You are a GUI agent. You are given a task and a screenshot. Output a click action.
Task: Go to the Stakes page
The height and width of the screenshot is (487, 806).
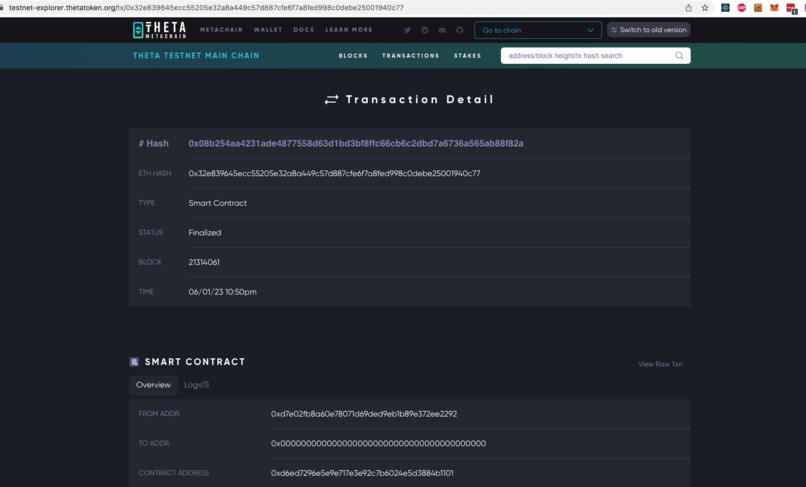pyautogui.click(x=467, y=56)
